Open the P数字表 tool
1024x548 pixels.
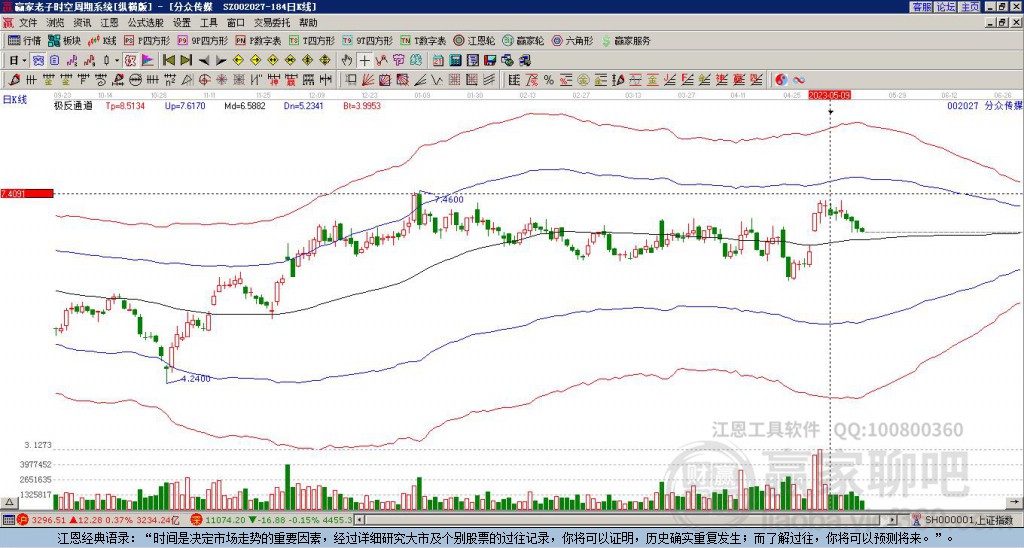(259, 40)
